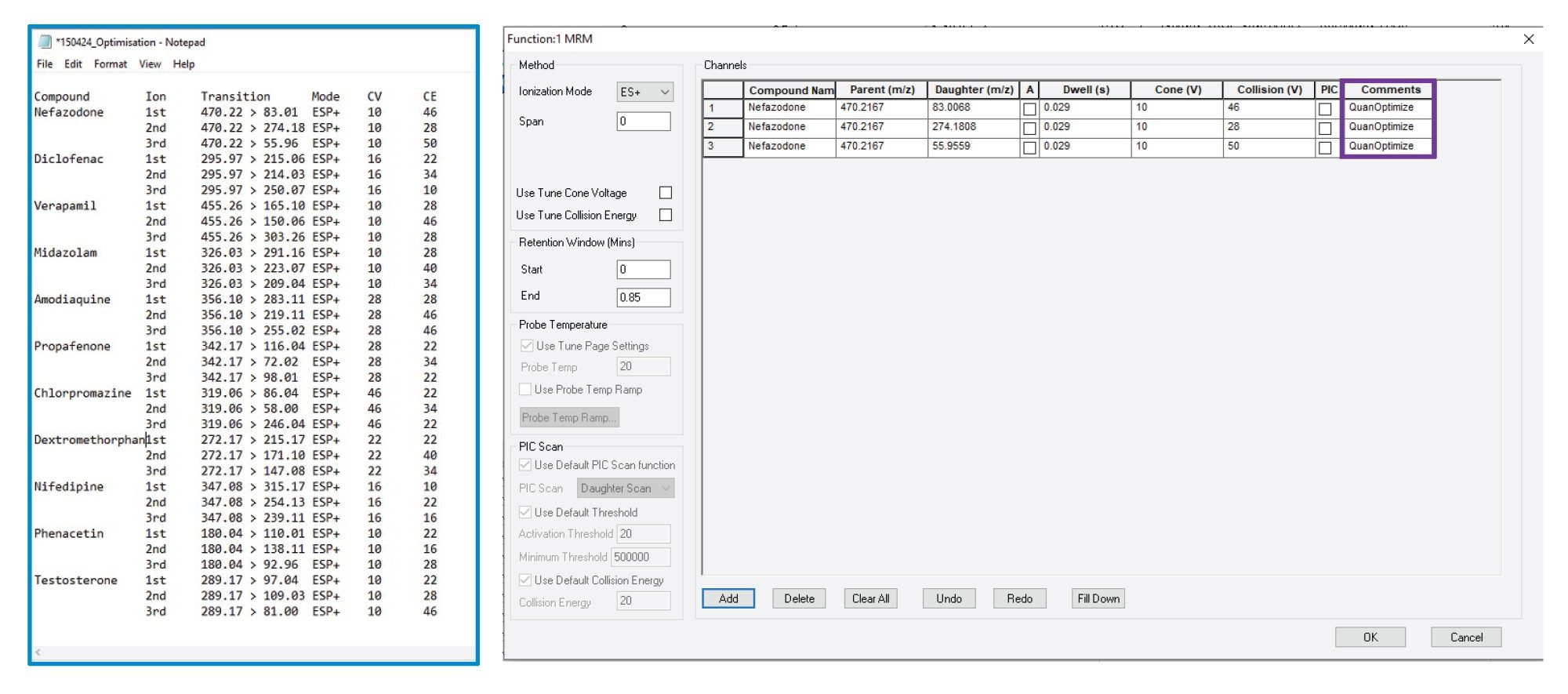Click daughter cell 83.0068
Viewport: 1568px width, 694px height.
point(974,108)
